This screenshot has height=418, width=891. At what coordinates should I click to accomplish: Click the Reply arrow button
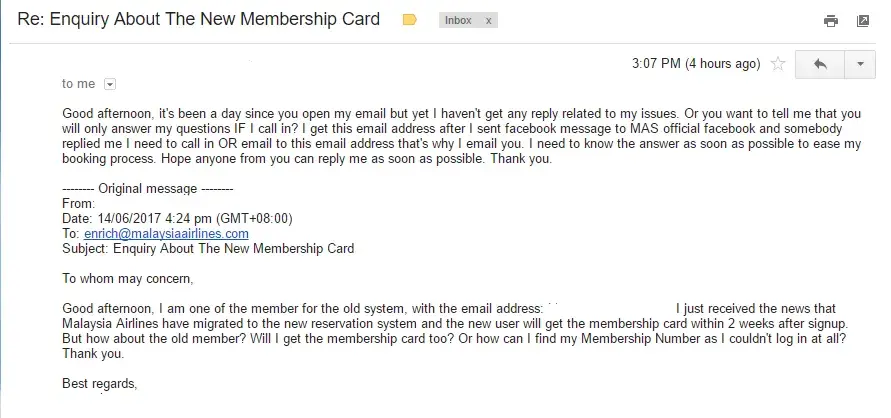tap(820, 64)
